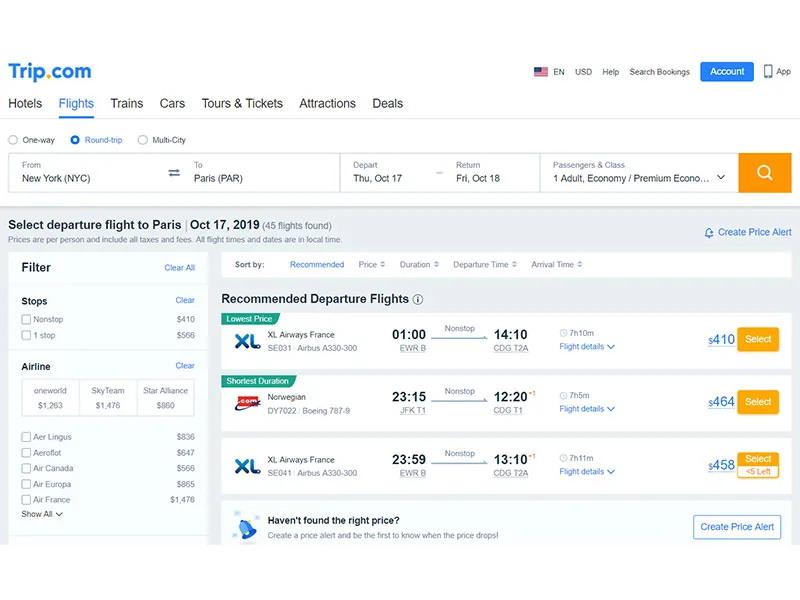This screenshot has width=800, height=600.
Task: Expand the Show All airlines list
Action: click(42, 514)
